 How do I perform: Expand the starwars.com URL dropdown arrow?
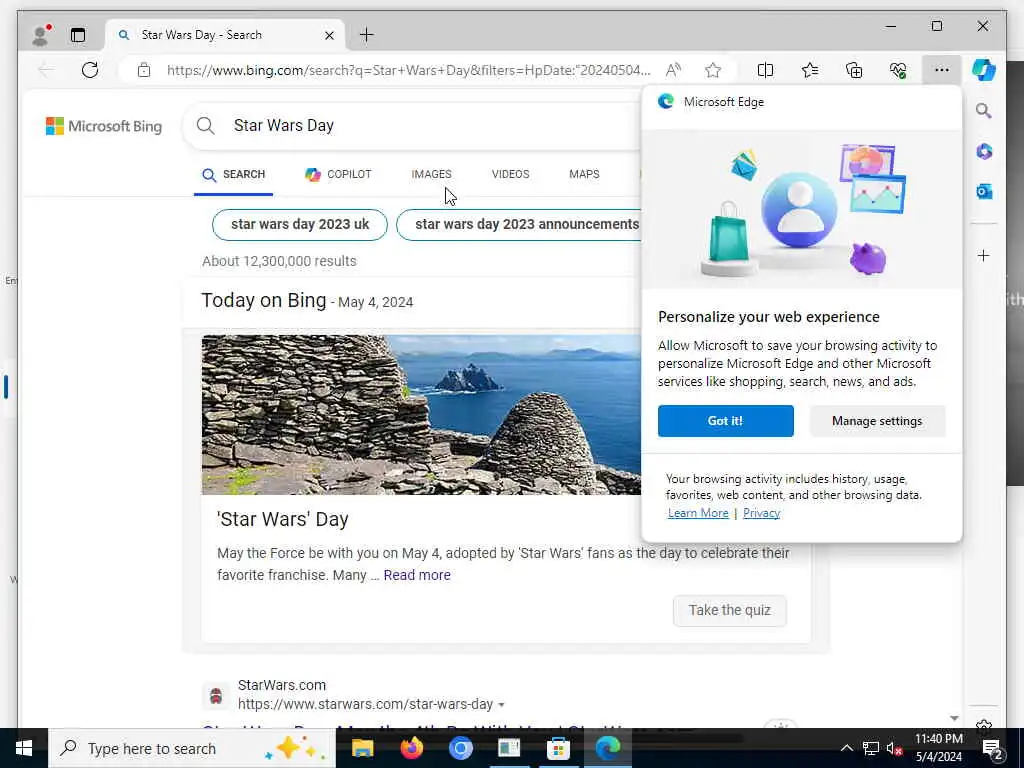click(501, 705)
